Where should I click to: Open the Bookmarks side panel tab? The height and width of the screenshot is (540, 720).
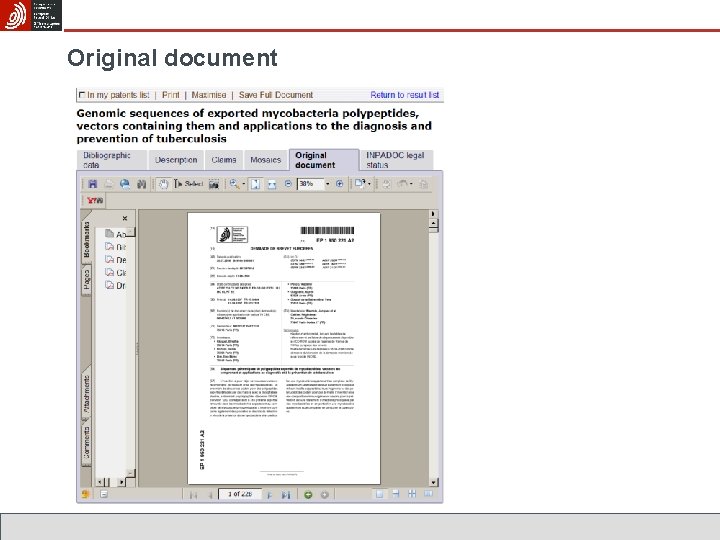86,240
